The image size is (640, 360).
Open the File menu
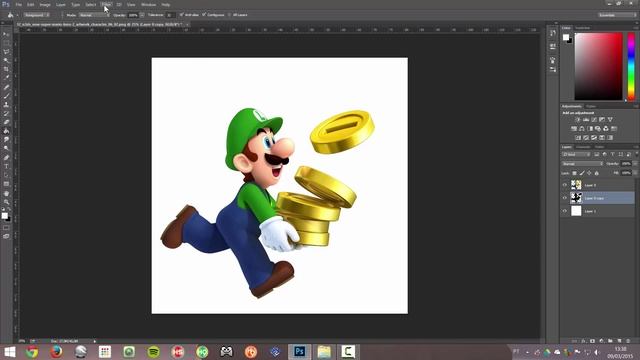[18, 4]
